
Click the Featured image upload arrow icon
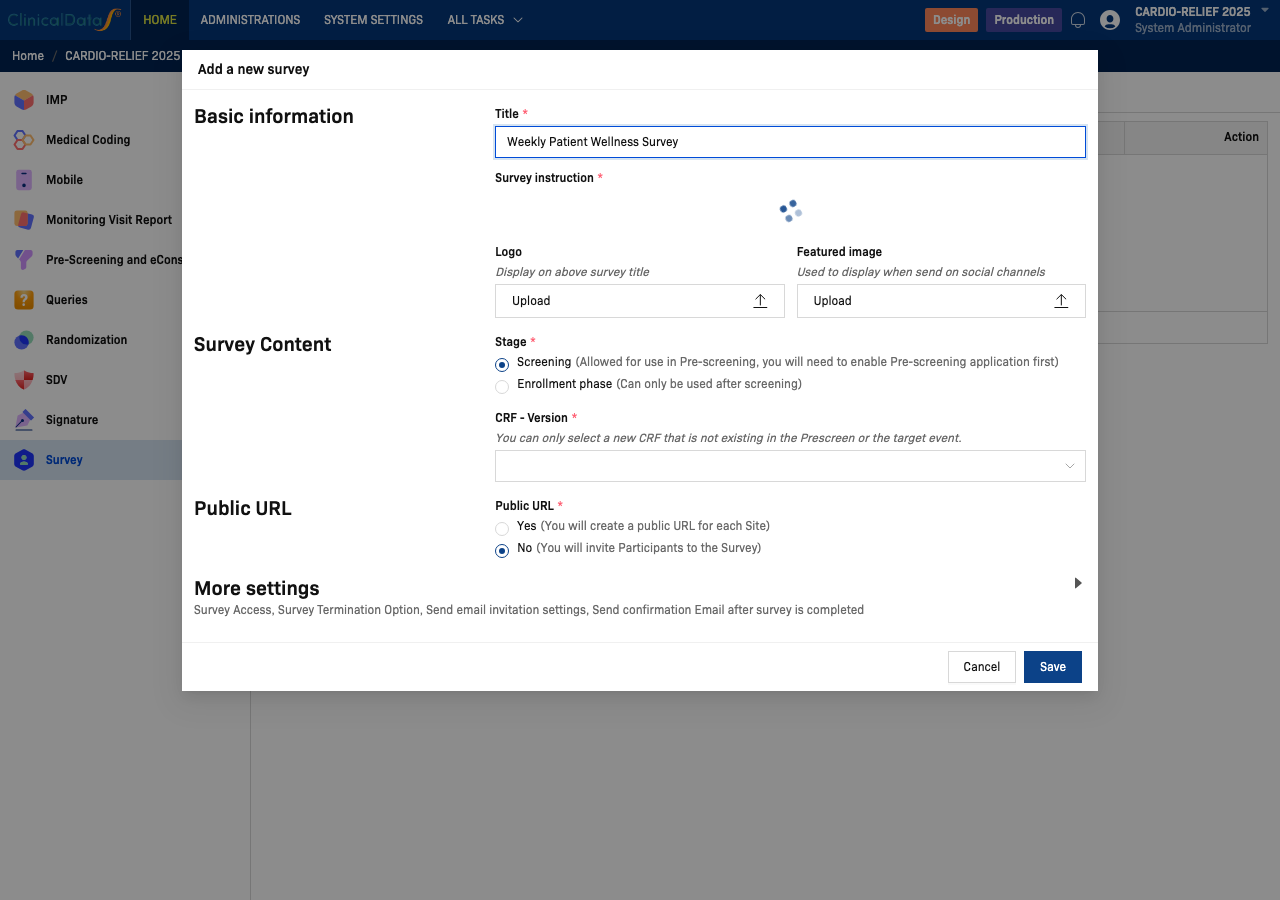tap(1061, 301)
